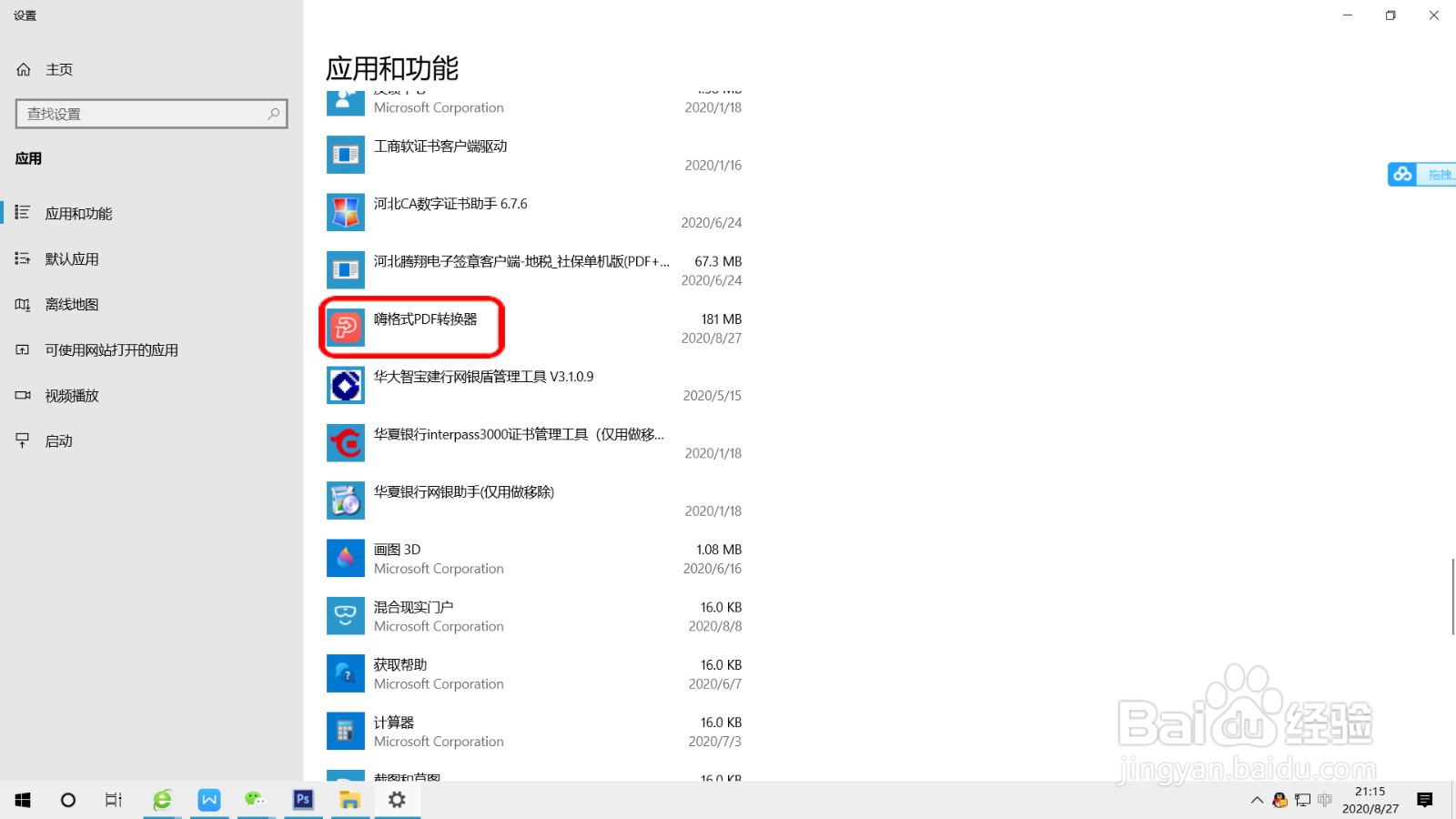Select 启动 in the sidebar
1456x819 pixels.
[59, 440]
